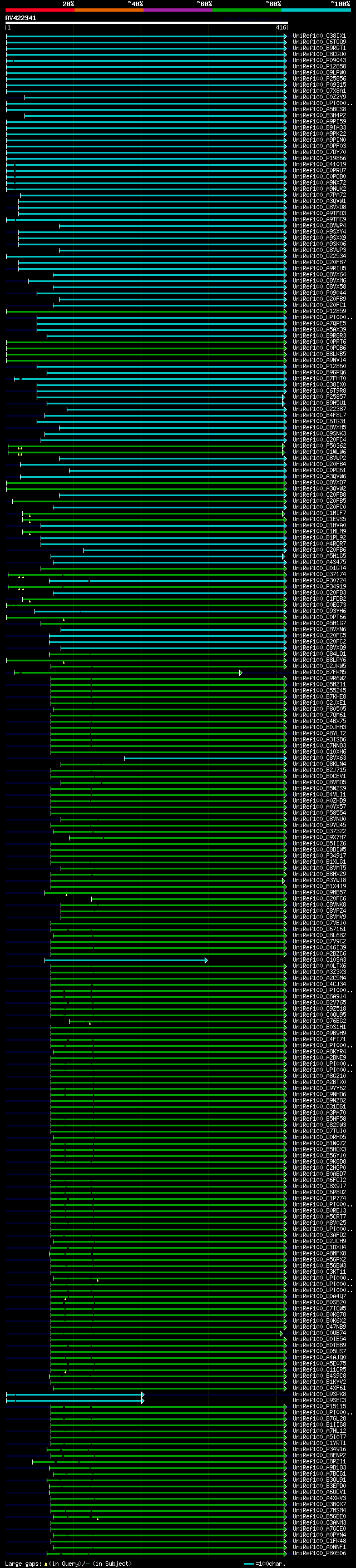Select label UniRef100_P80505
The image size is (356, 1568).
(319, 709)
